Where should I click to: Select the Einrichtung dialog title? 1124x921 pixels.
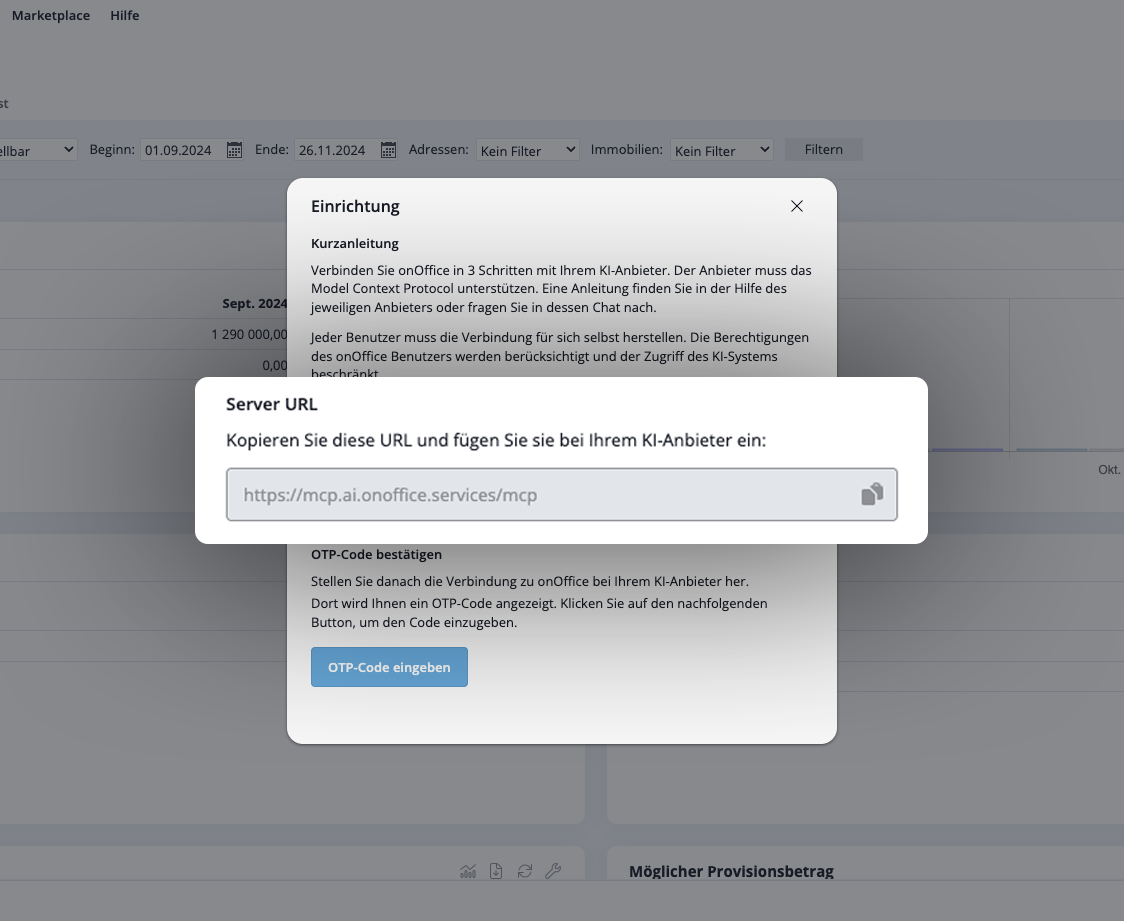(x=356, y=206)
